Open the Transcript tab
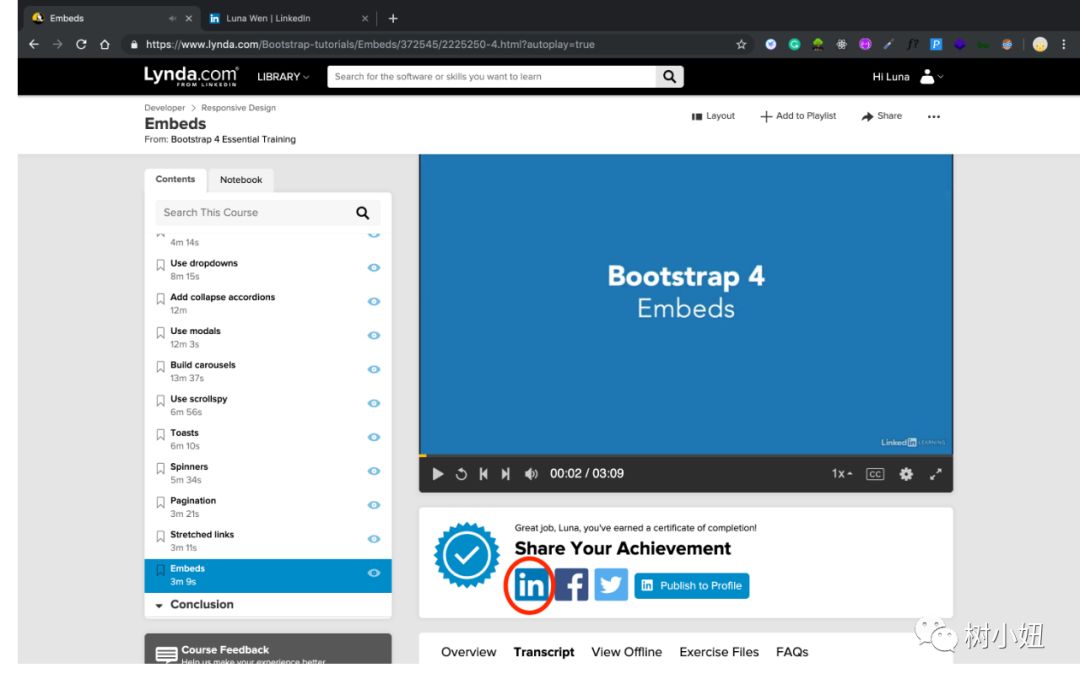The image size is (1080, 684). [543, 652]
